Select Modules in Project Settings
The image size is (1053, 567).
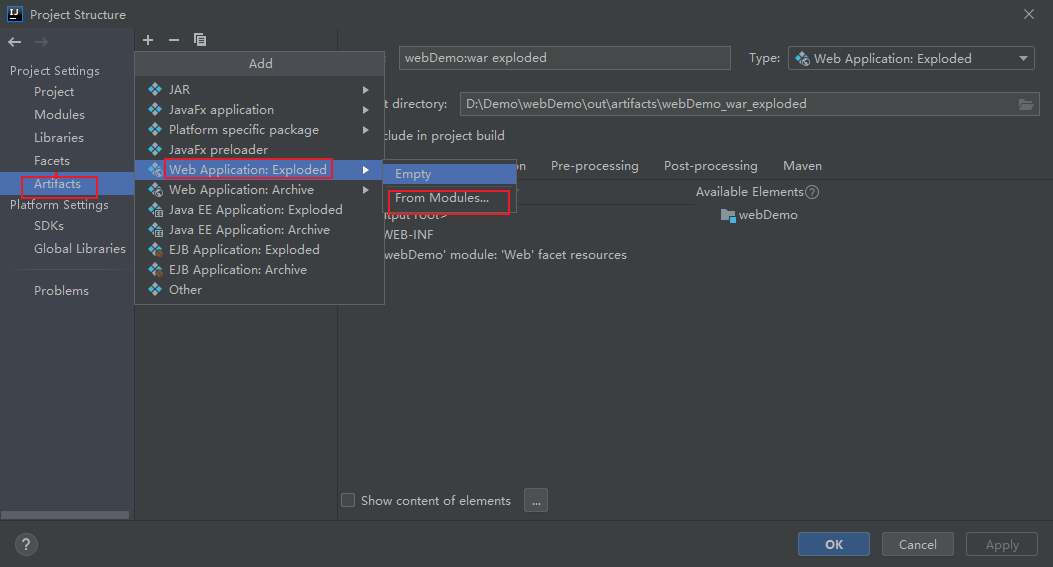(59, 115)
